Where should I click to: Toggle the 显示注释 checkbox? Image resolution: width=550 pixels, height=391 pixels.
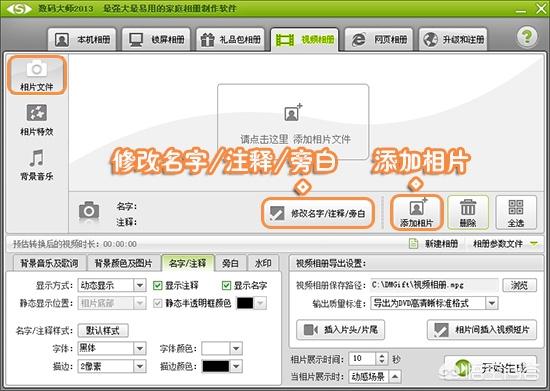pyautogui.click(x=157, y=285)
